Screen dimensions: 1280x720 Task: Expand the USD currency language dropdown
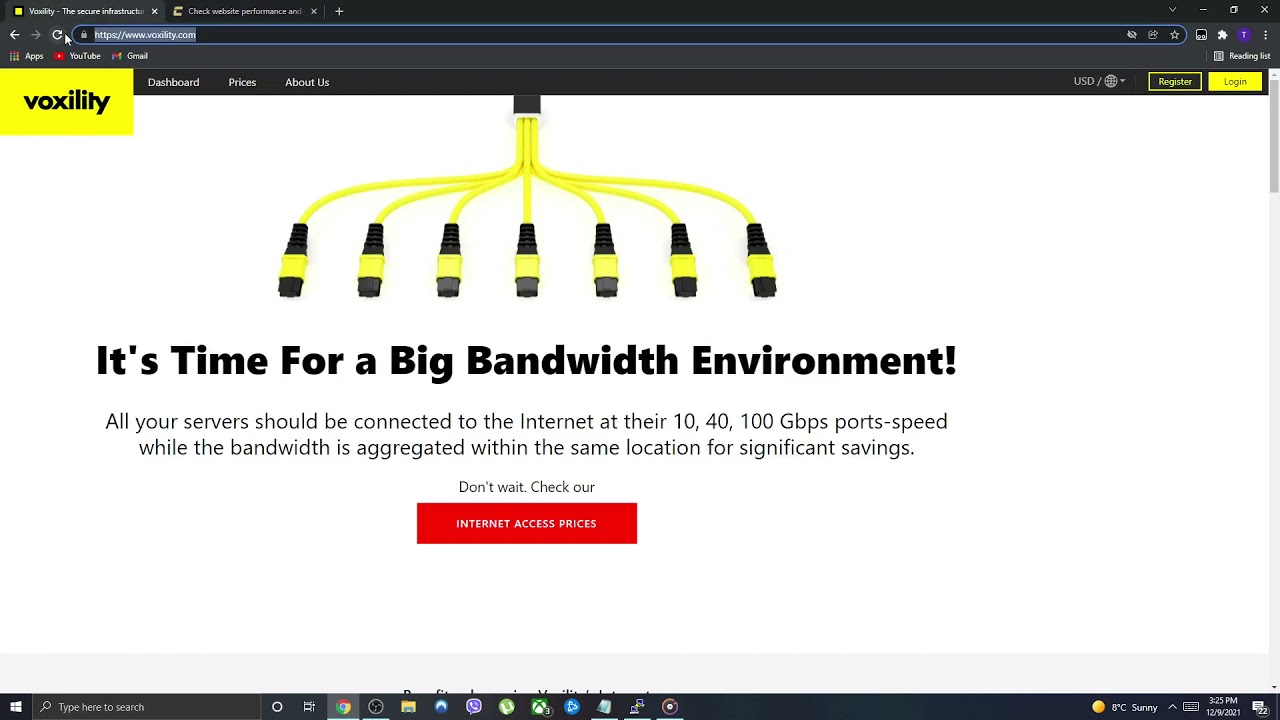[x=1099, y=81]
